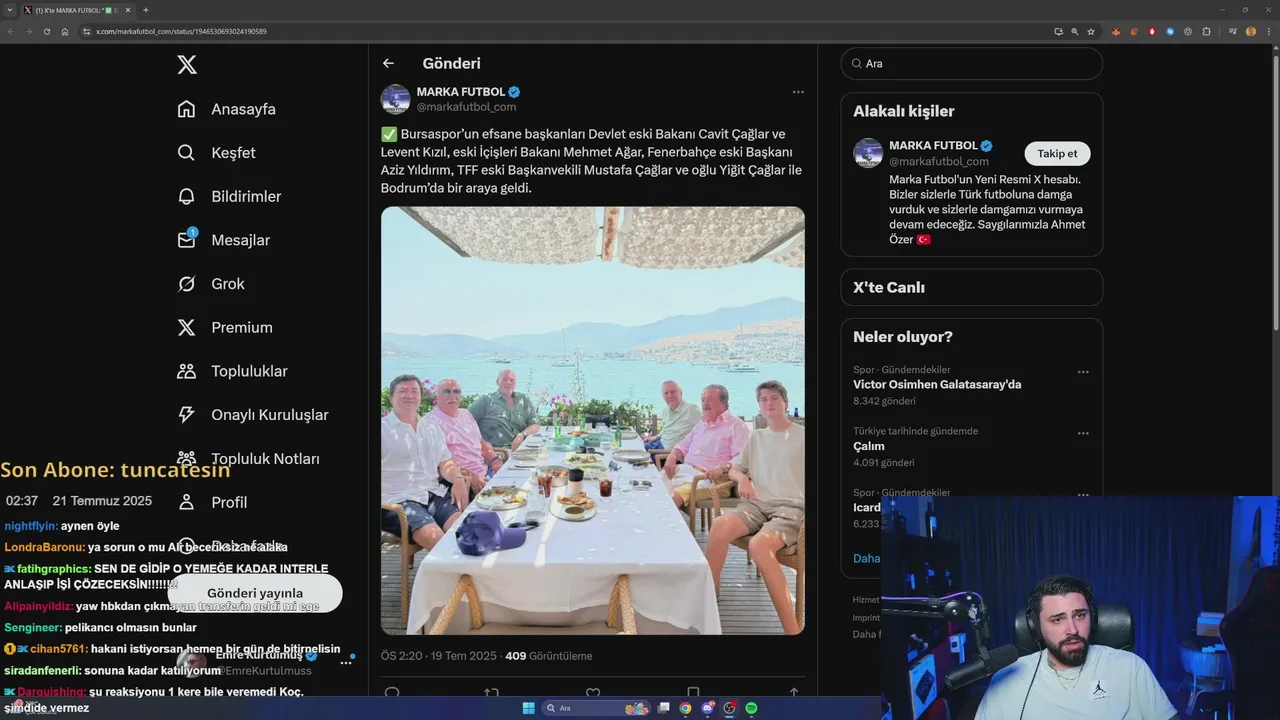The height and width of the screenshot is (720, 1280).
Task: Click the taskbar Ara search box
Action: [x=597, y=708]
